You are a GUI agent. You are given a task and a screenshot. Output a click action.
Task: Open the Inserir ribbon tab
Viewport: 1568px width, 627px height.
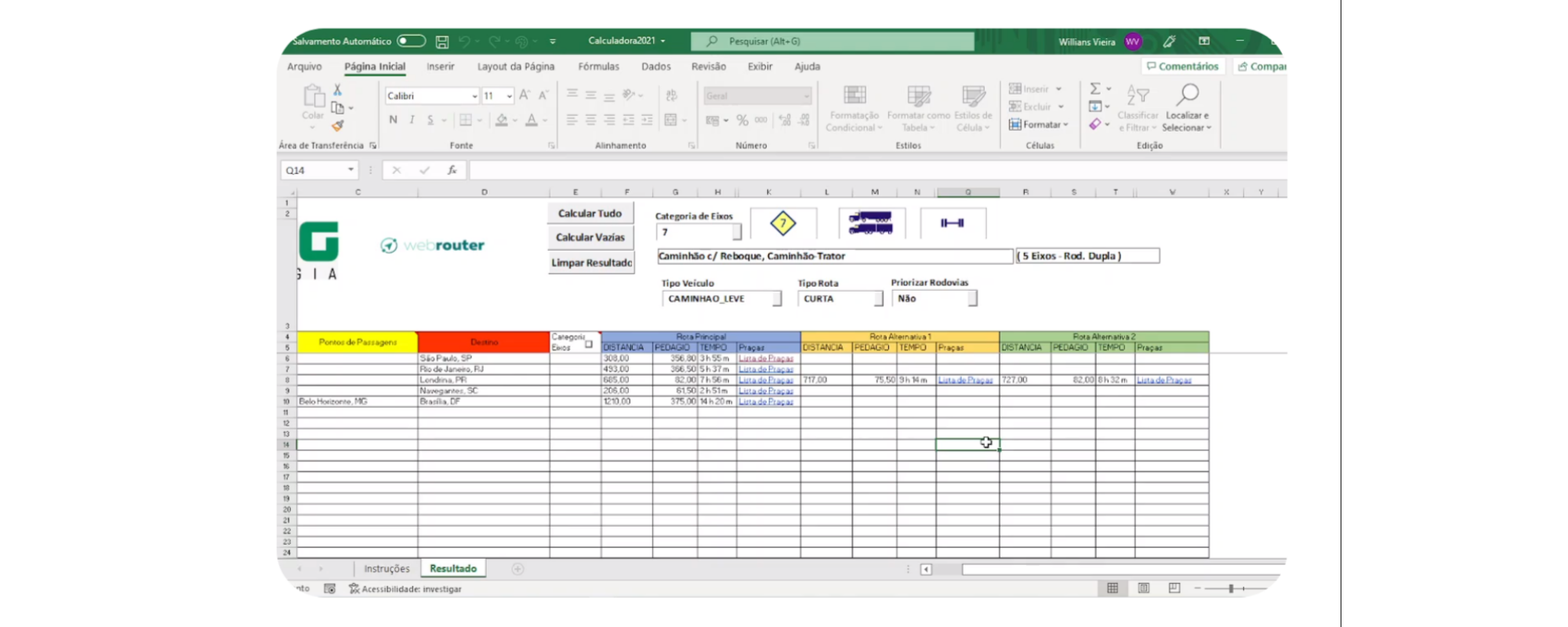pos(441,67)
